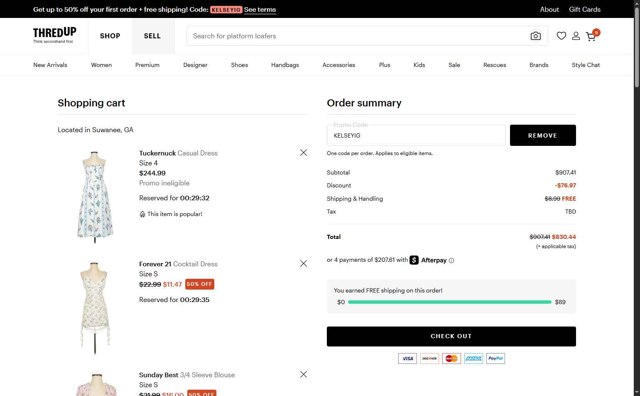640x396 pixels.
Task: Go to New Arrivals category
Action: click(50, 65)
